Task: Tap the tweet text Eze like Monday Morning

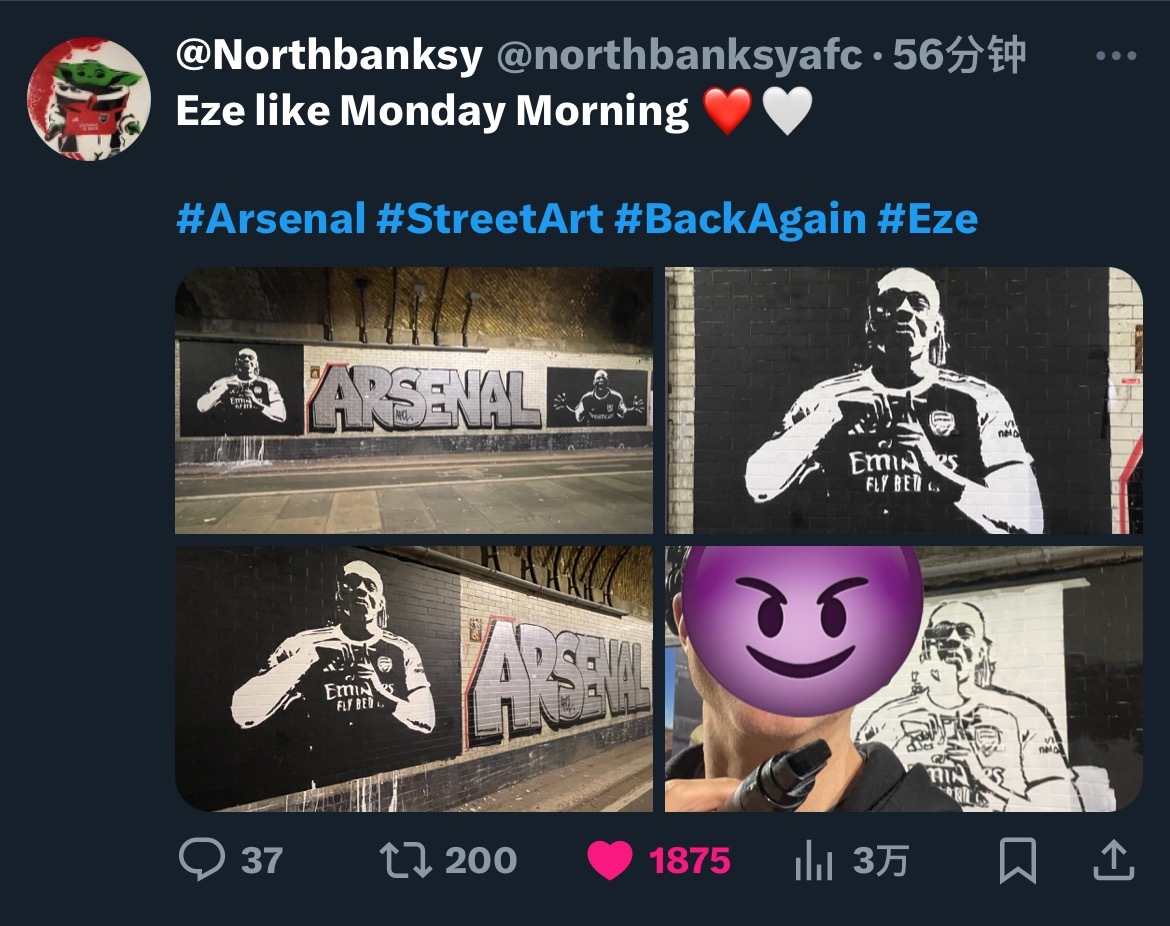Action: 432,111
